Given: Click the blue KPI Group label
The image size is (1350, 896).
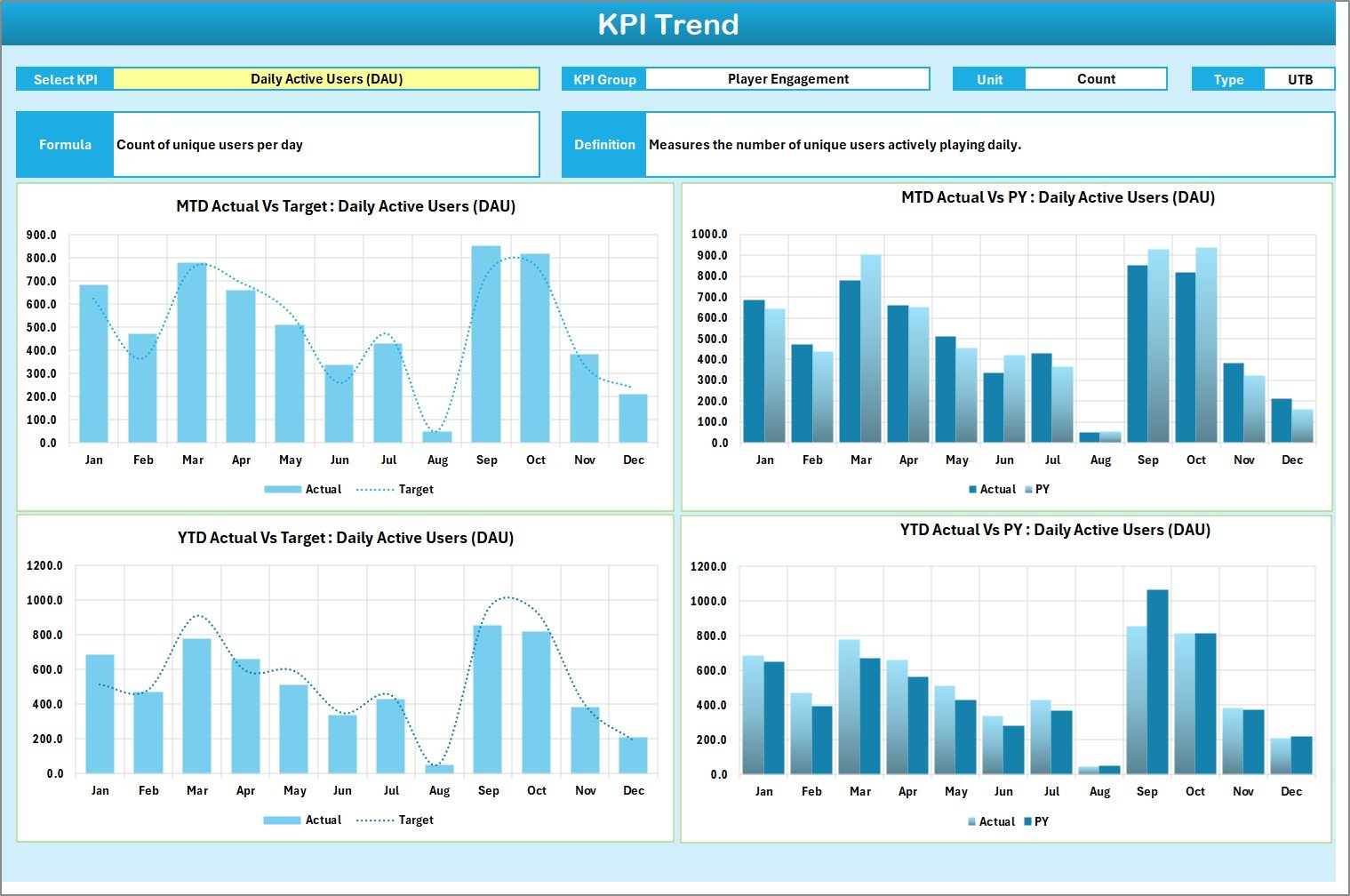Looking at the screenshot, I should point(604,79).
